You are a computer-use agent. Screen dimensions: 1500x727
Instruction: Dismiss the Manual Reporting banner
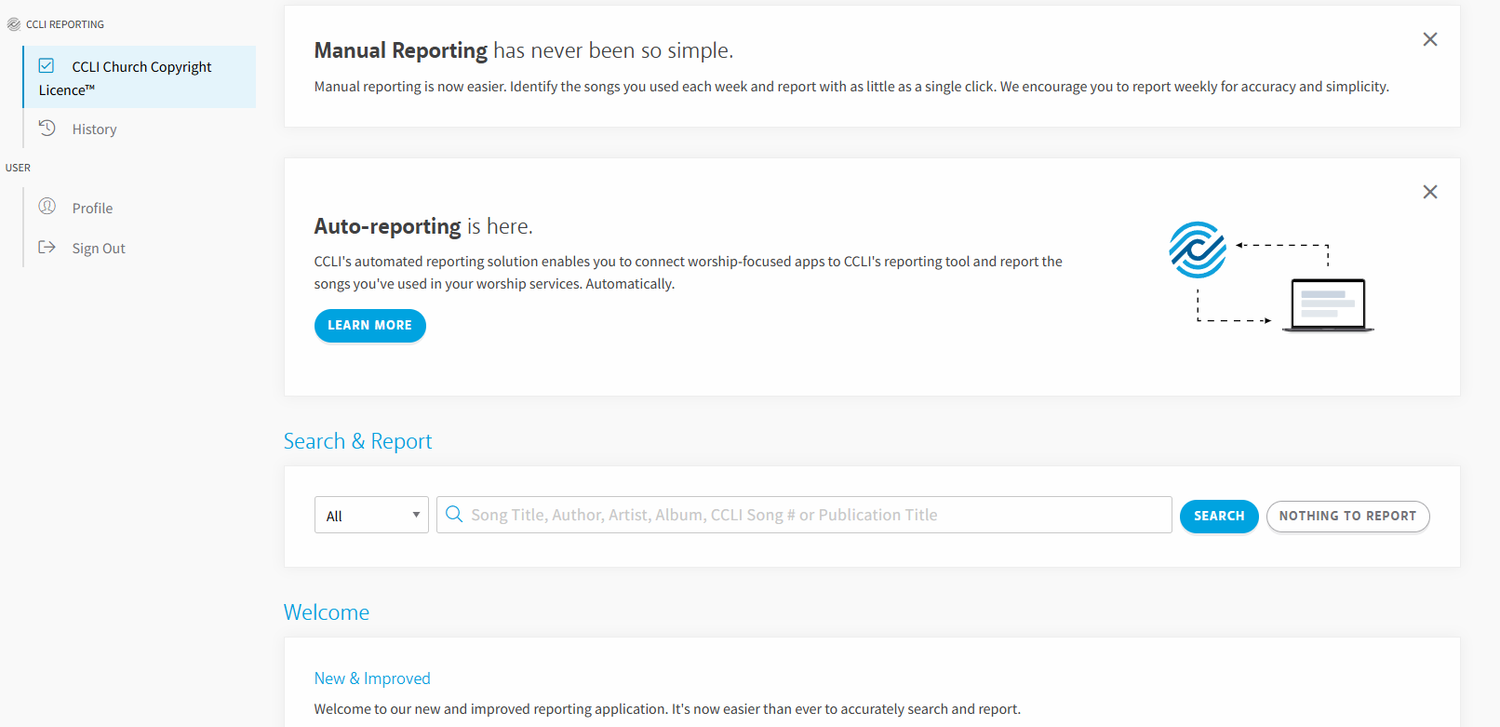1430,39
